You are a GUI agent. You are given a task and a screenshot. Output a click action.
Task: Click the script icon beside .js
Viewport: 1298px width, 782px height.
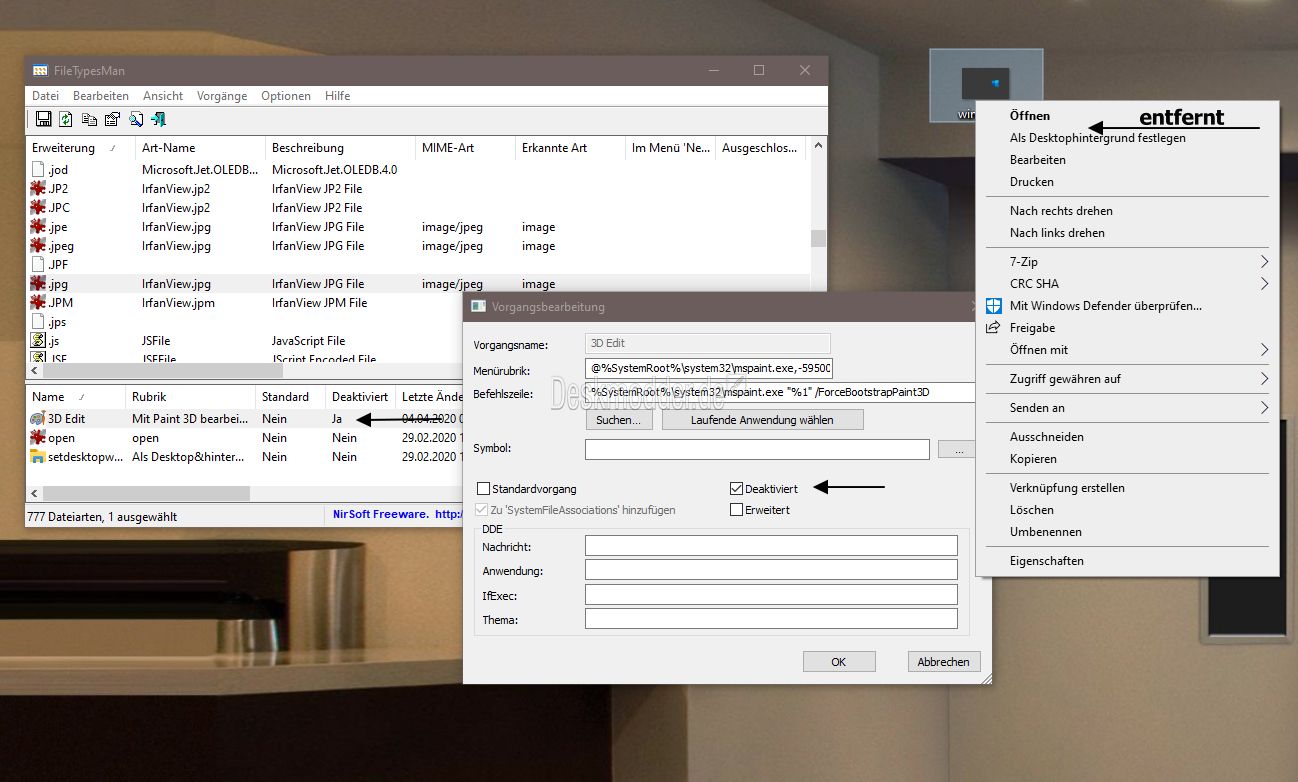[38, 340]
